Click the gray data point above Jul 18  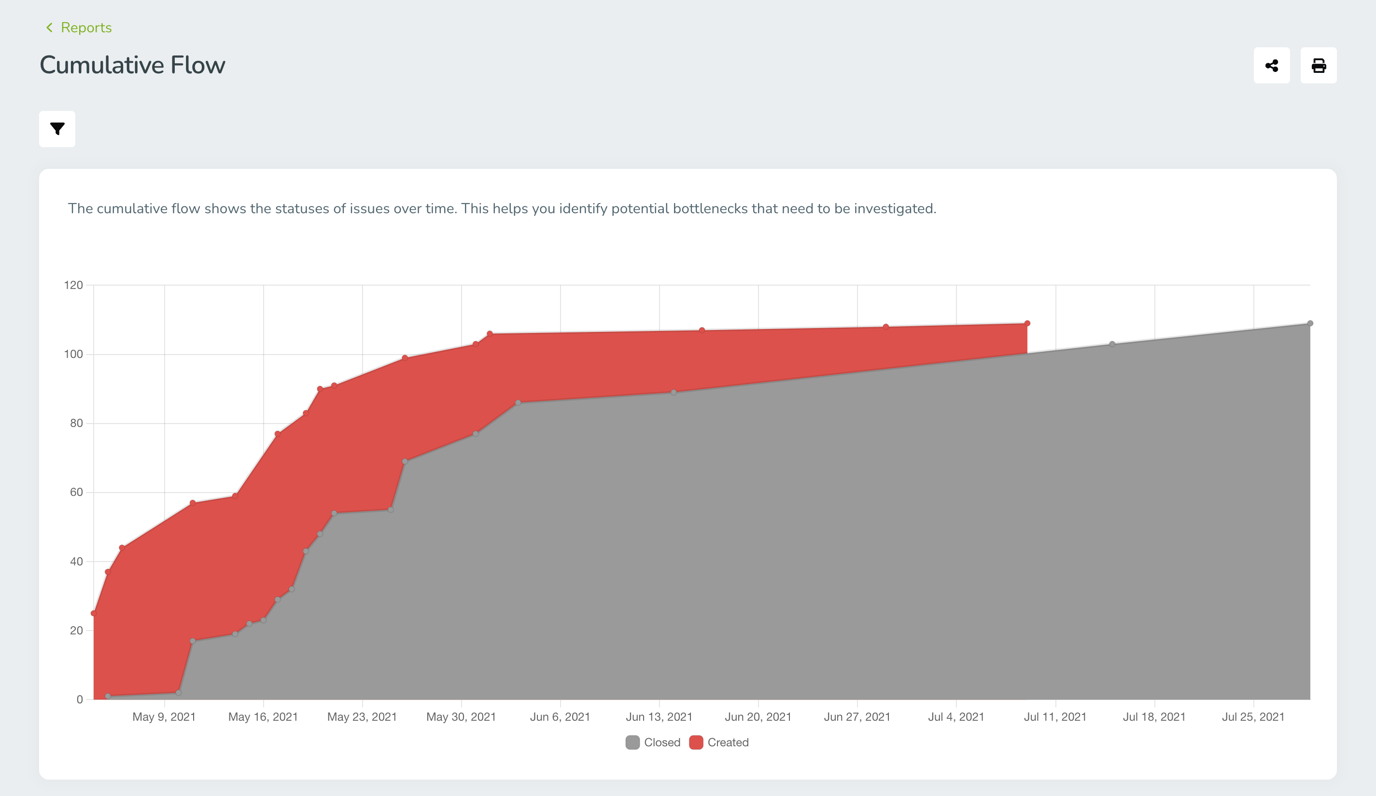coord(1110,343)
